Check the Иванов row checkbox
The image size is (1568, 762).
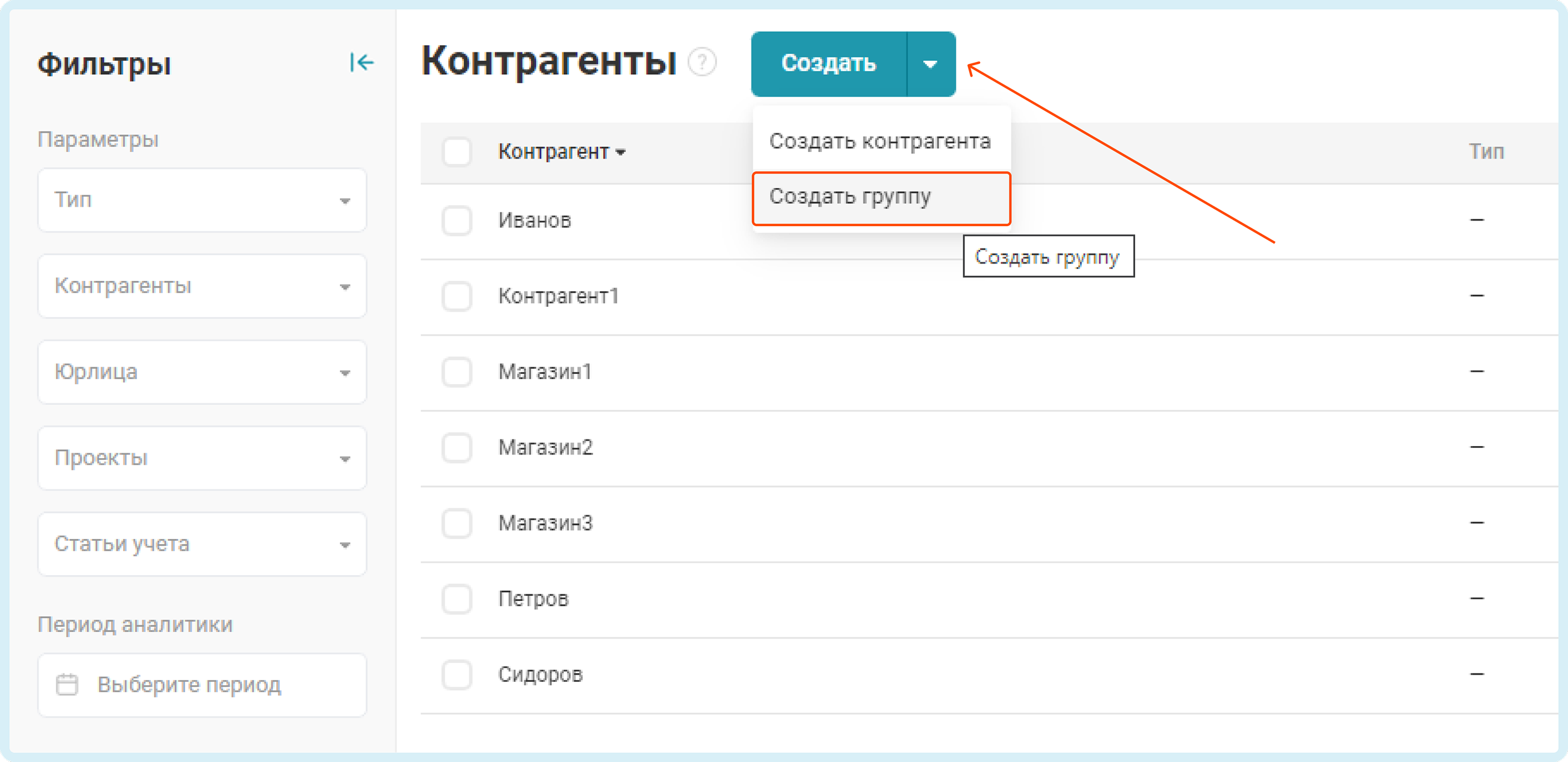click(x=457, y=220)
